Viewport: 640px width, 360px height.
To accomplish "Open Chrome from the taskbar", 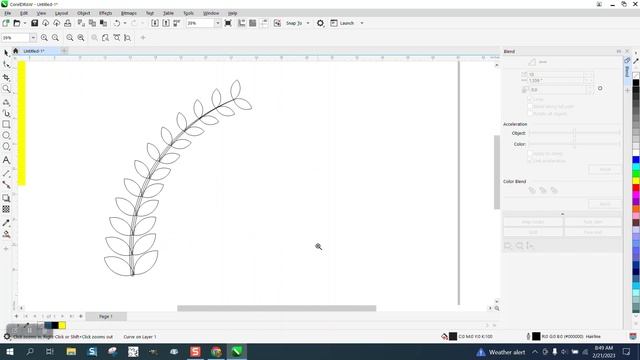I will pos(216,352).
